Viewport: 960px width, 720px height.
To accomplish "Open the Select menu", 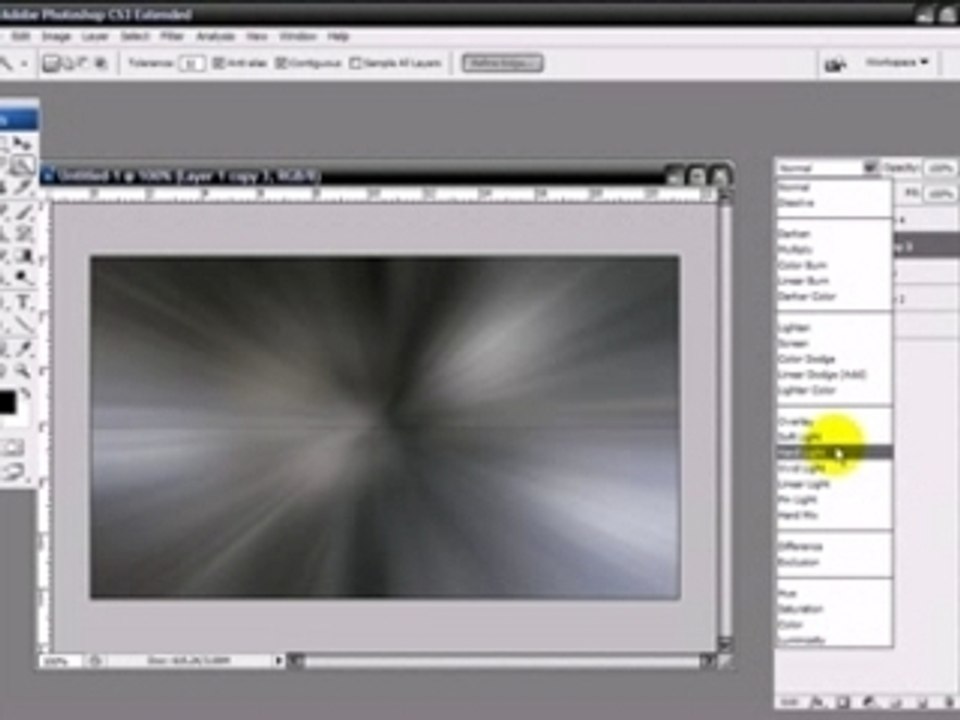I will pos(135,36).
